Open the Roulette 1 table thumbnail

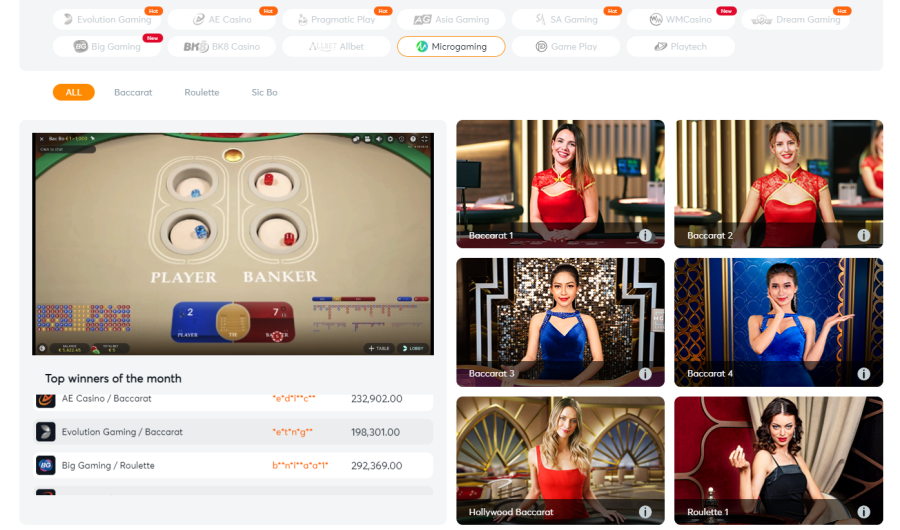tap(778, 461)
